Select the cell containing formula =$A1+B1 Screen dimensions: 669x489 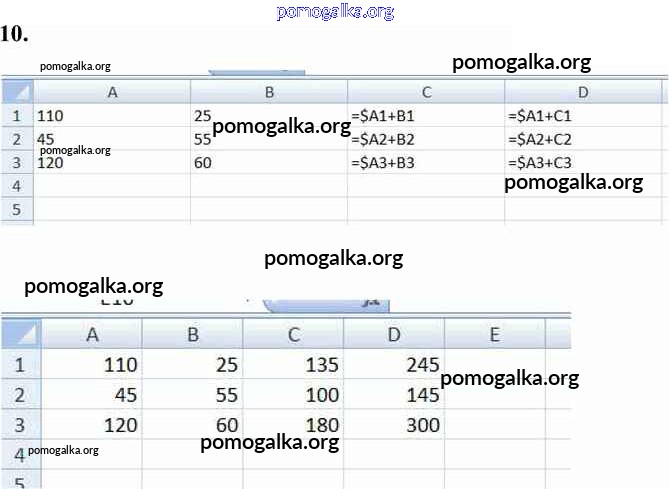[426, 116]
